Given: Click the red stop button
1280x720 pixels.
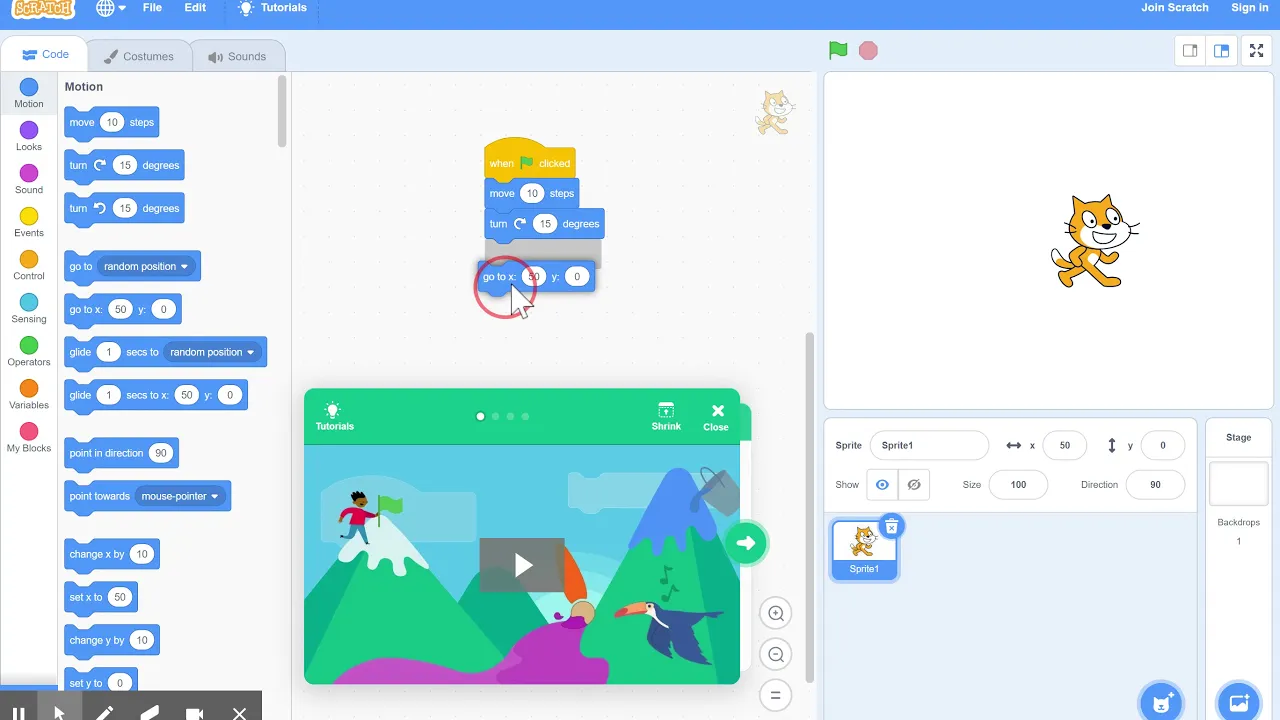Looking at the screenshot, I should [x=868, y=50].
